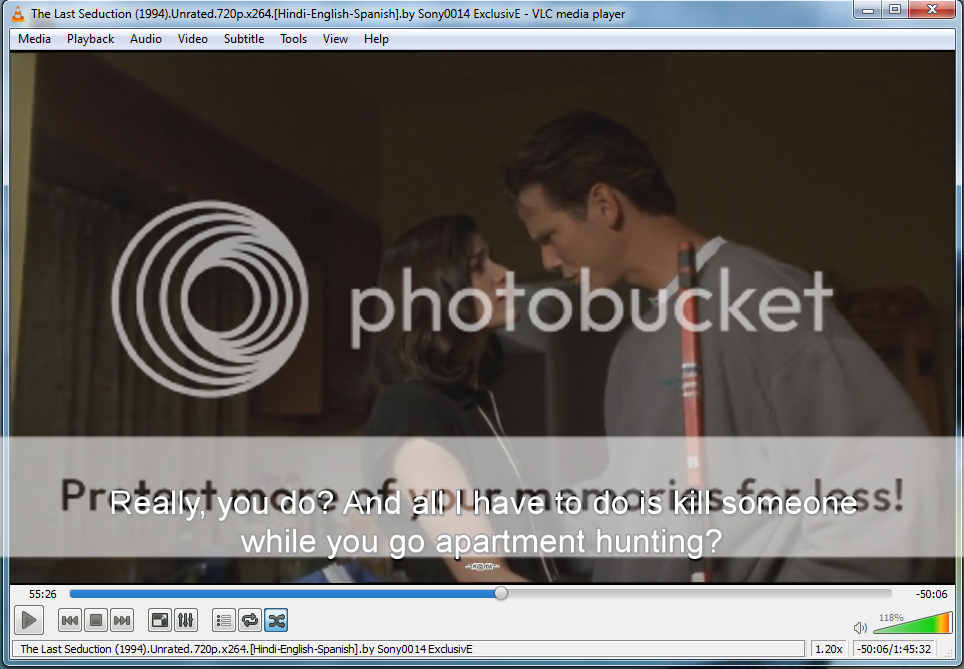Toggle fullscreen video mode
The image size is (964, 669).
point(159,620)
